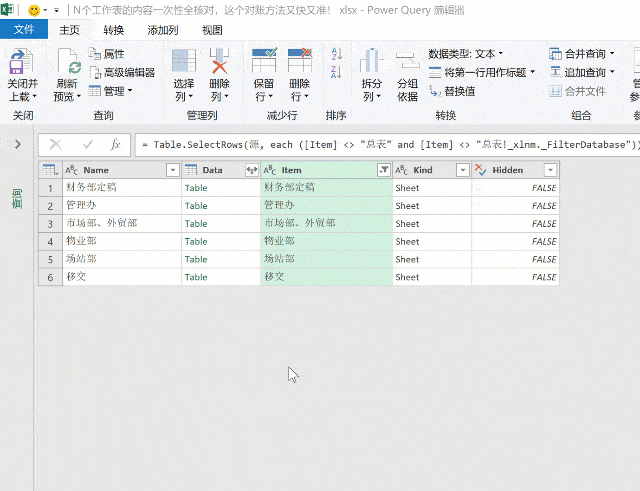The height and width of the screenshot is (491, 640).
Task: Open the Item column filter button
Action: point(384,170)
